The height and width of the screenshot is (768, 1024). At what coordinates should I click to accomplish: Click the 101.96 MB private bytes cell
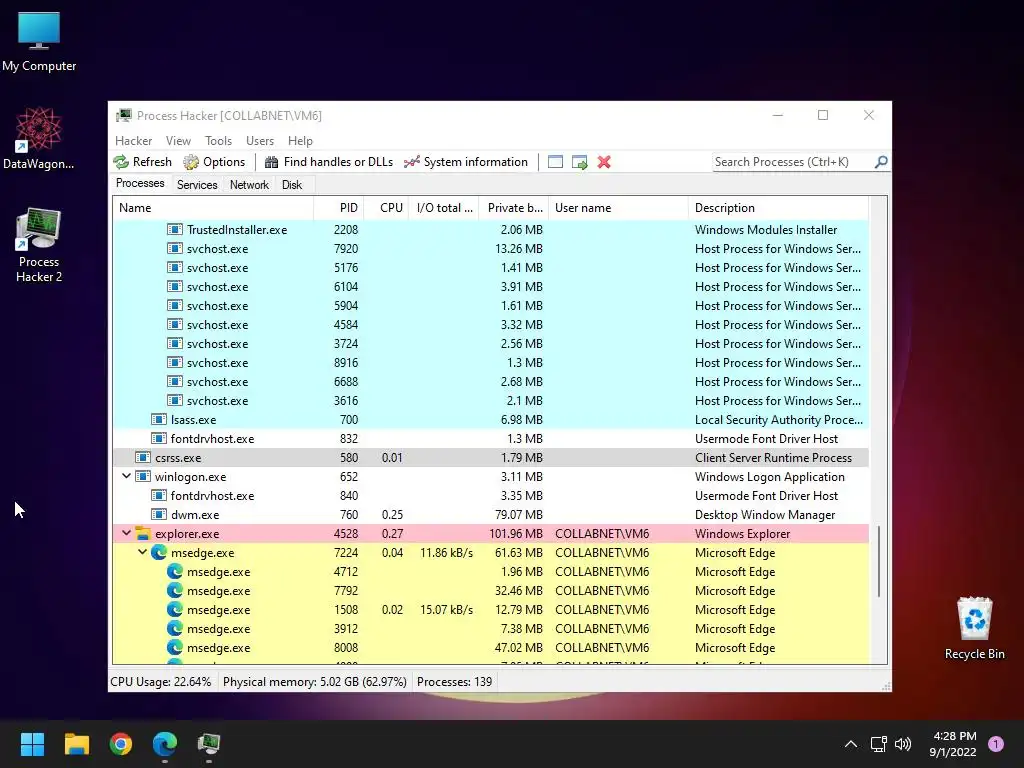(x=515, y=534)
